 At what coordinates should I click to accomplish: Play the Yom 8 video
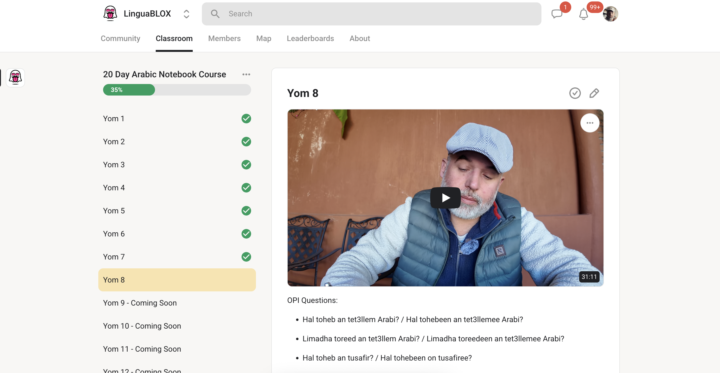pos(445,198)
